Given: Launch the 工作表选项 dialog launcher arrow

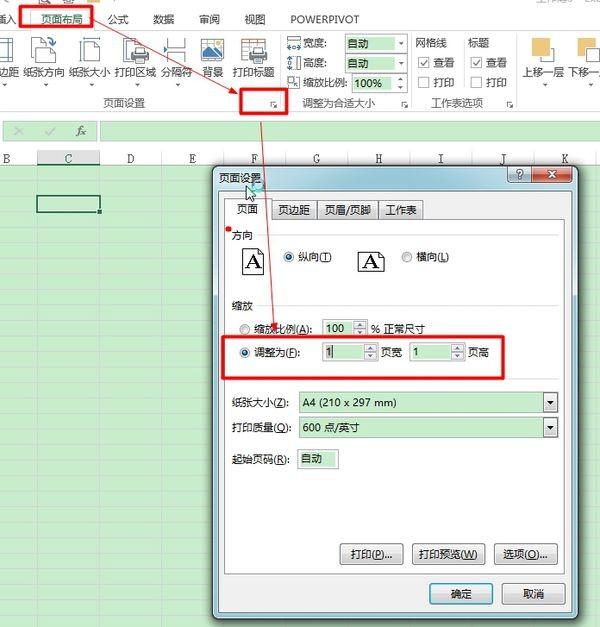Looking at the screenshot, I should click(510, 105).
